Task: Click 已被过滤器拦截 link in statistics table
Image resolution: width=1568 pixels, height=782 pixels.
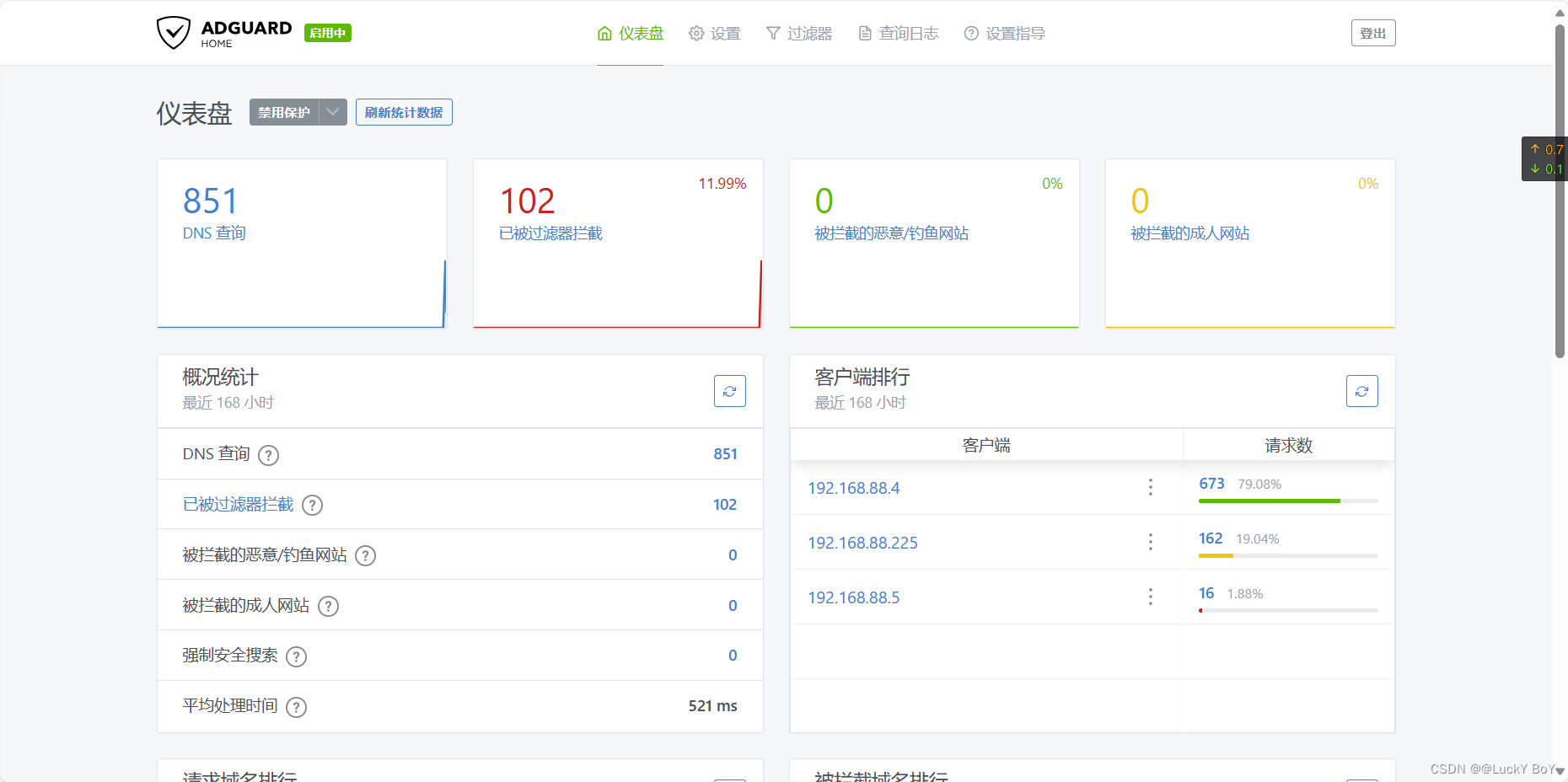Action: (x=238, y=504)
